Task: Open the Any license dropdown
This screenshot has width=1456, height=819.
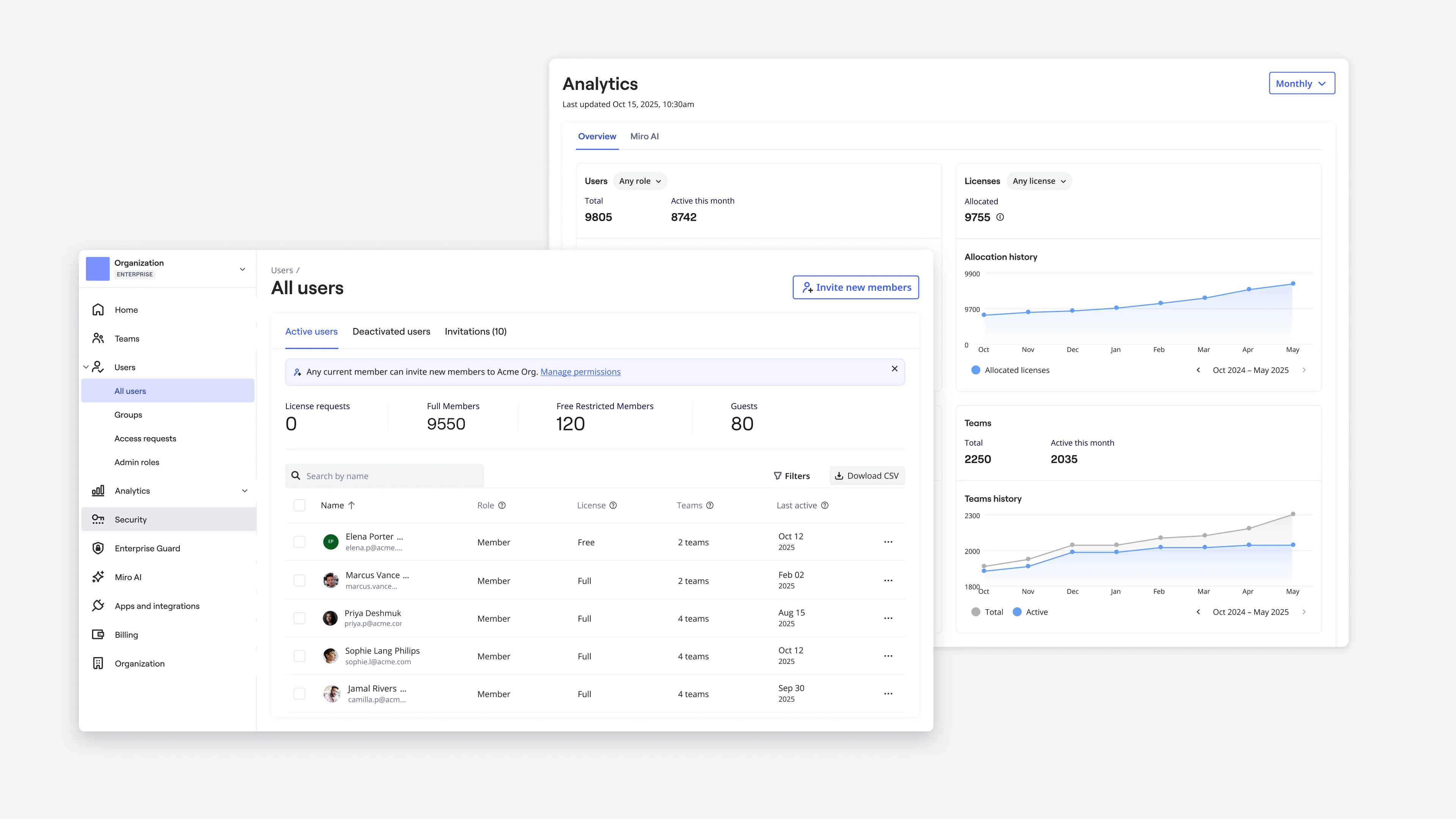Action: tap(1038, 181)
